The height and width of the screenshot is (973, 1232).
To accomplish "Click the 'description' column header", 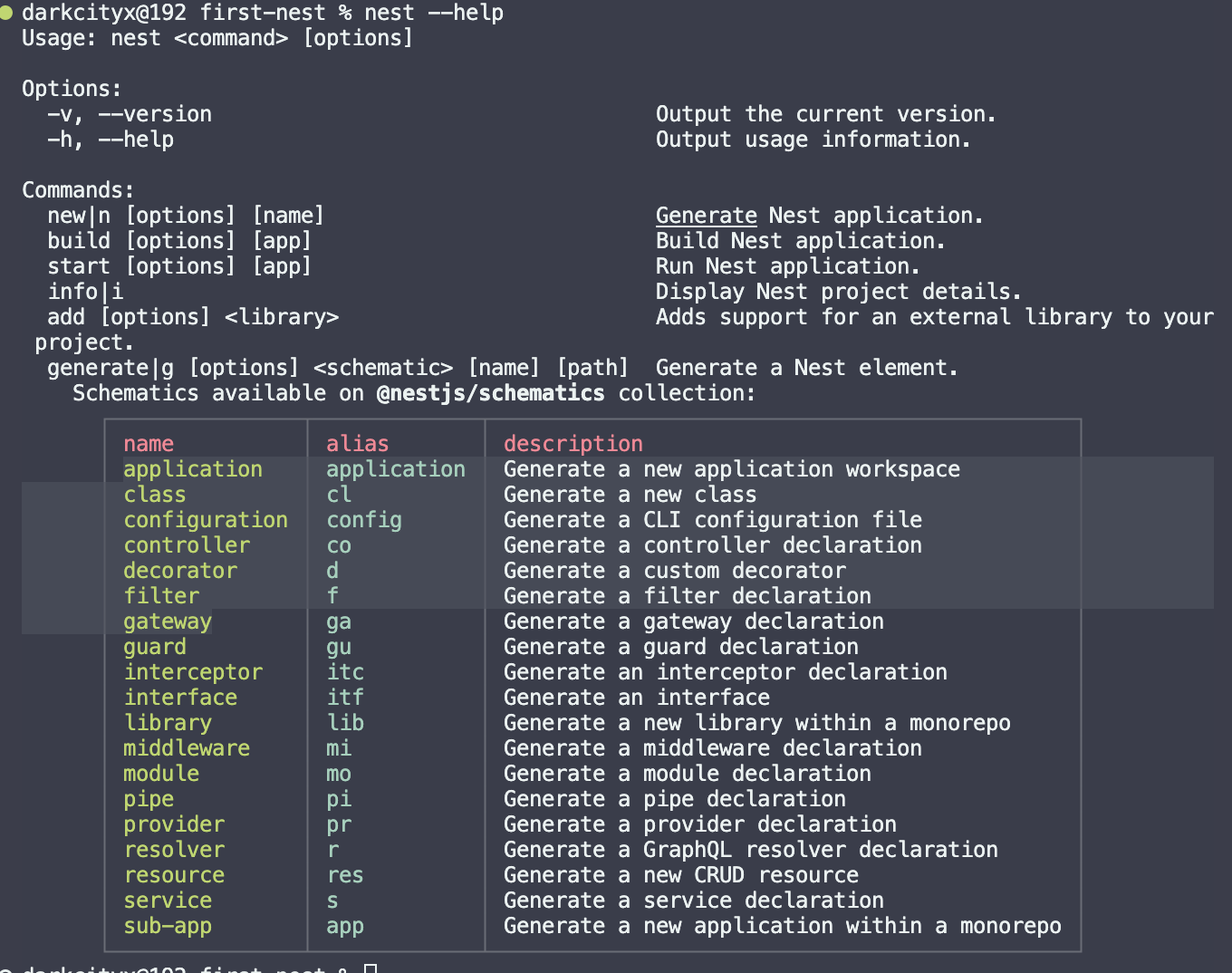I will (573, 444).
